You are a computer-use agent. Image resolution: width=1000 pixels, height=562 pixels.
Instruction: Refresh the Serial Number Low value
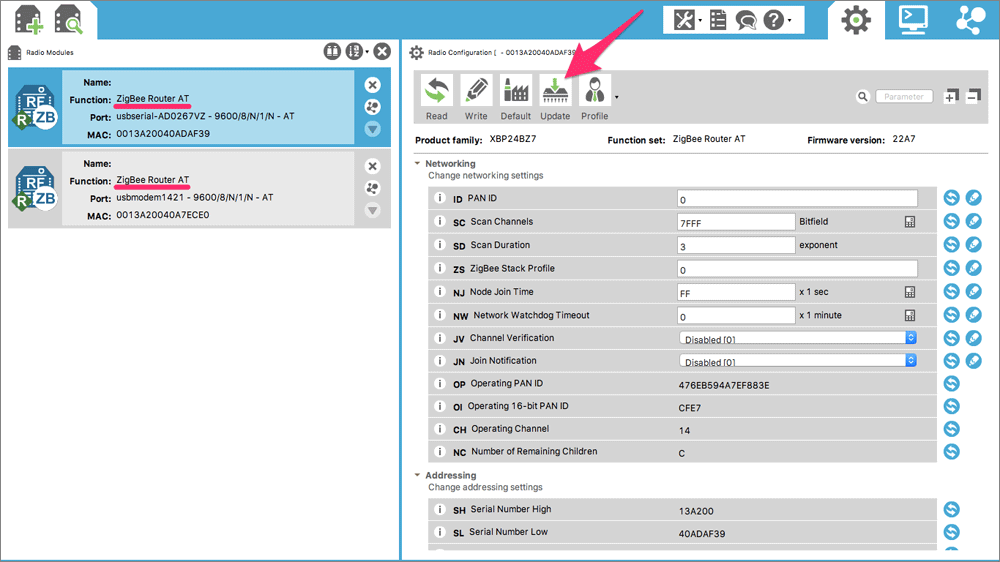[952, 532]
